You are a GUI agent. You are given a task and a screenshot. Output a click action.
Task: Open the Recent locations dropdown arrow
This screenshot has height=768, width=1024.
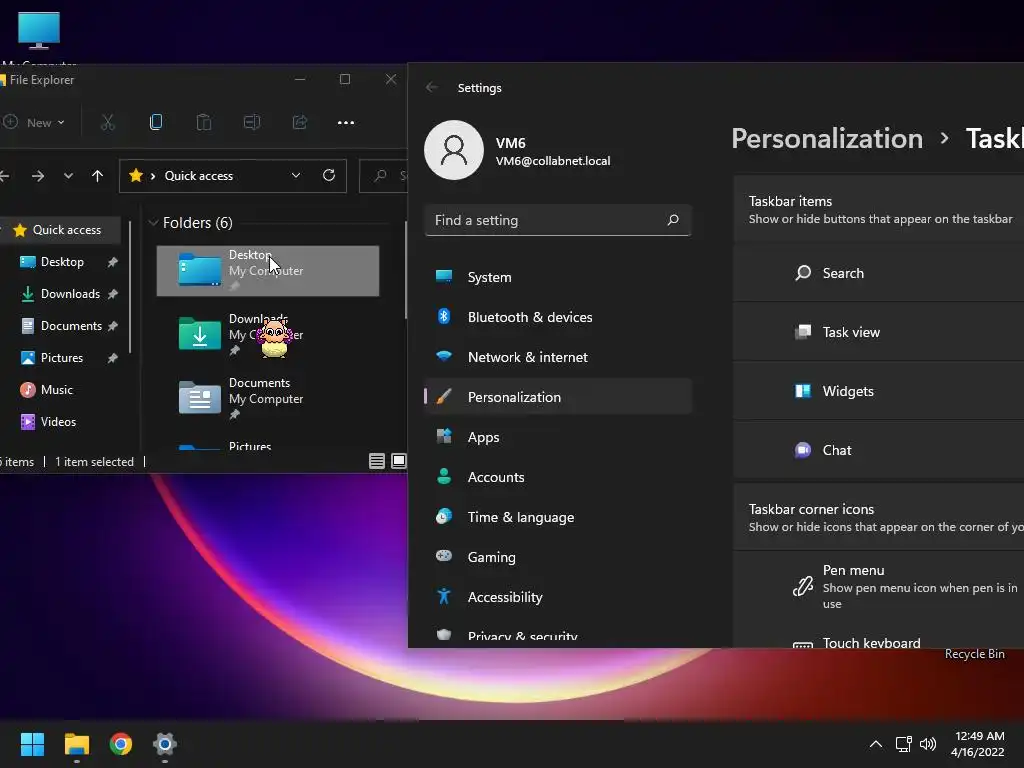point(69,176)
